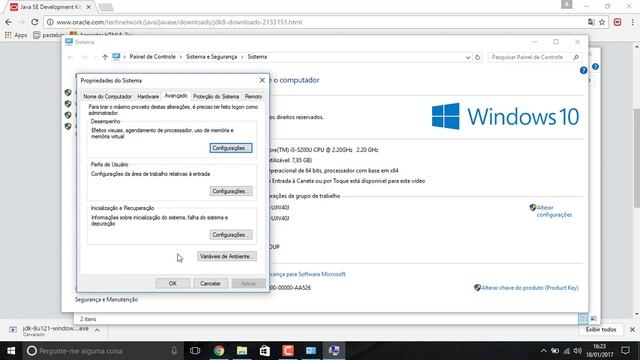Click the Control Panel taskbar icon
The image size is (640, 360).
click(311, 351)
